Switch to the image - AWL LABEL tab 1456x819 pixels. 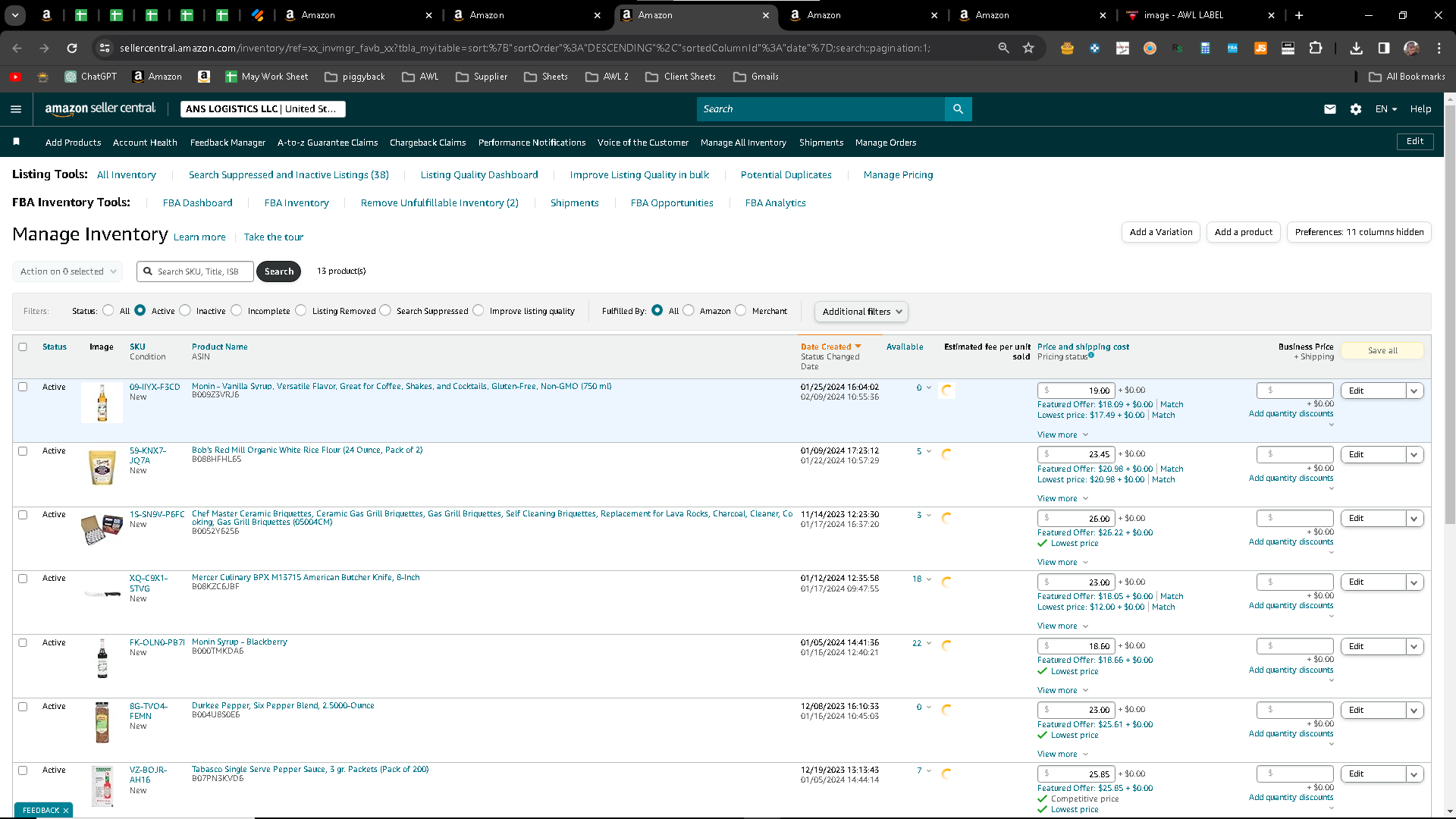(x=1199, y=15)
